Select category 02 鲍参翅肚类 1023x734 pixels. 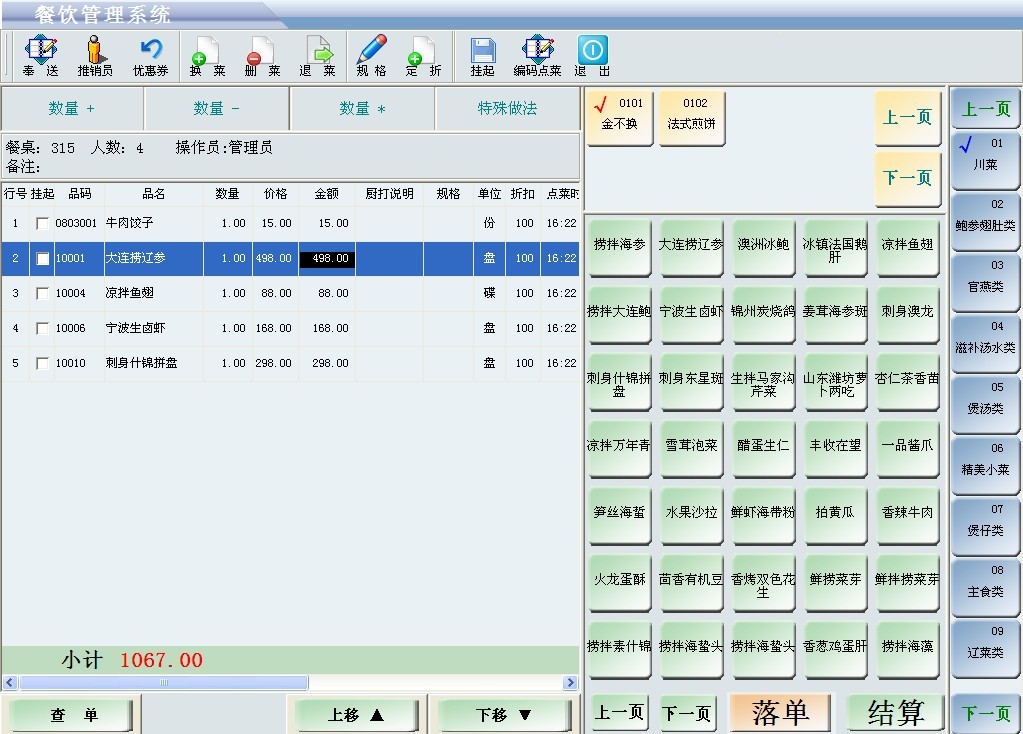(985, 221)
